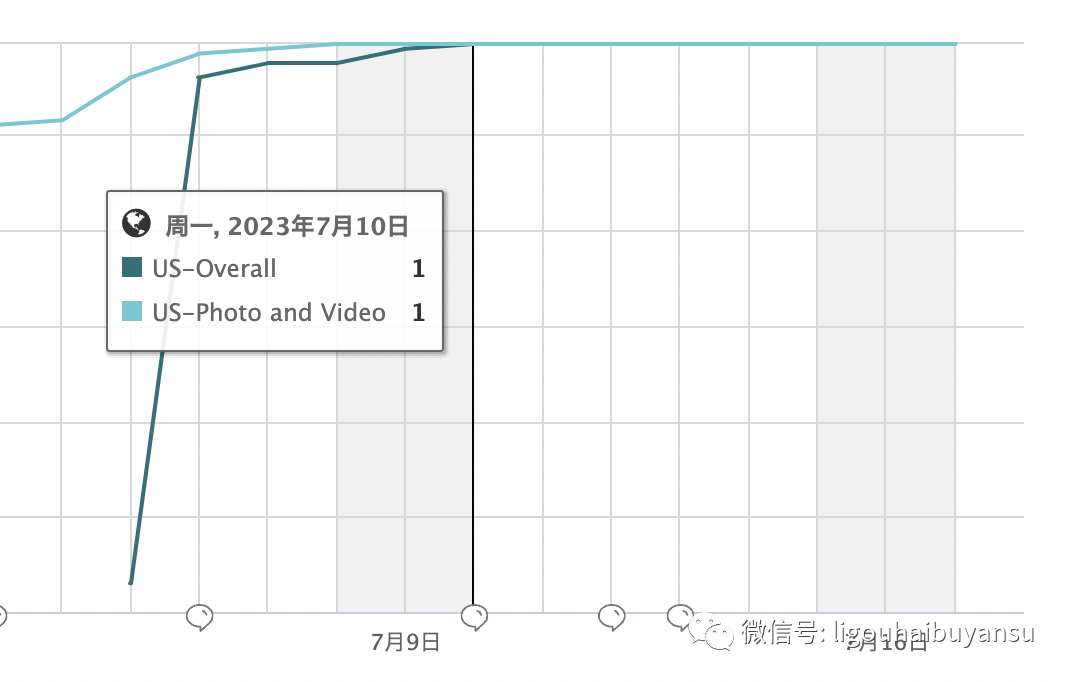Click the globe icon in the tooltip

[x=136, y=223]
